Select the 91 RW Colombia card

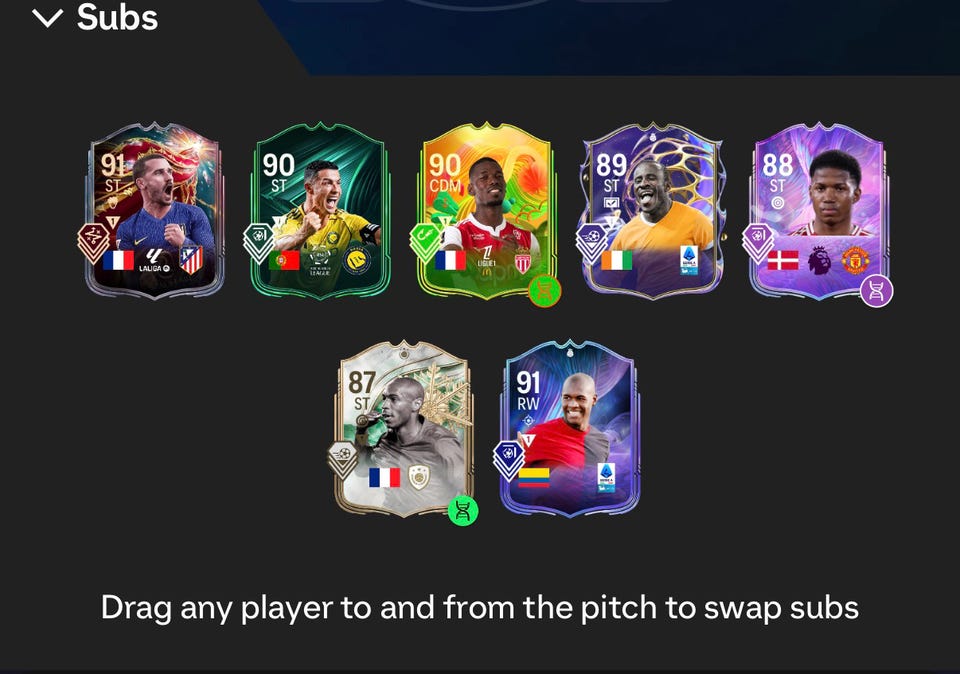(570, 429)
